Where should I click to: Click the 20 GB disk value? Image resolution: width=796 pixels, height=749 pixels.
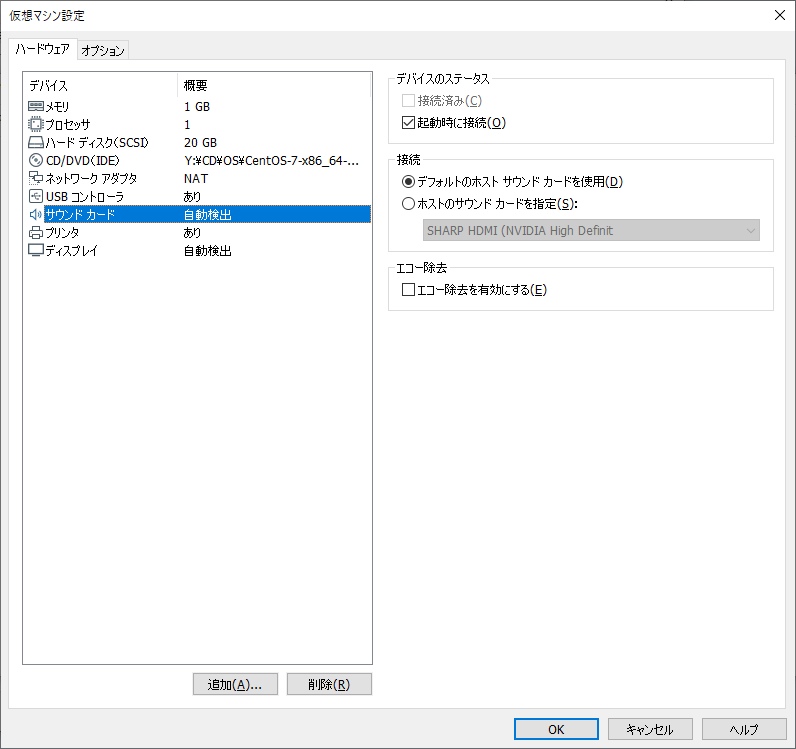tap(200, 143)
